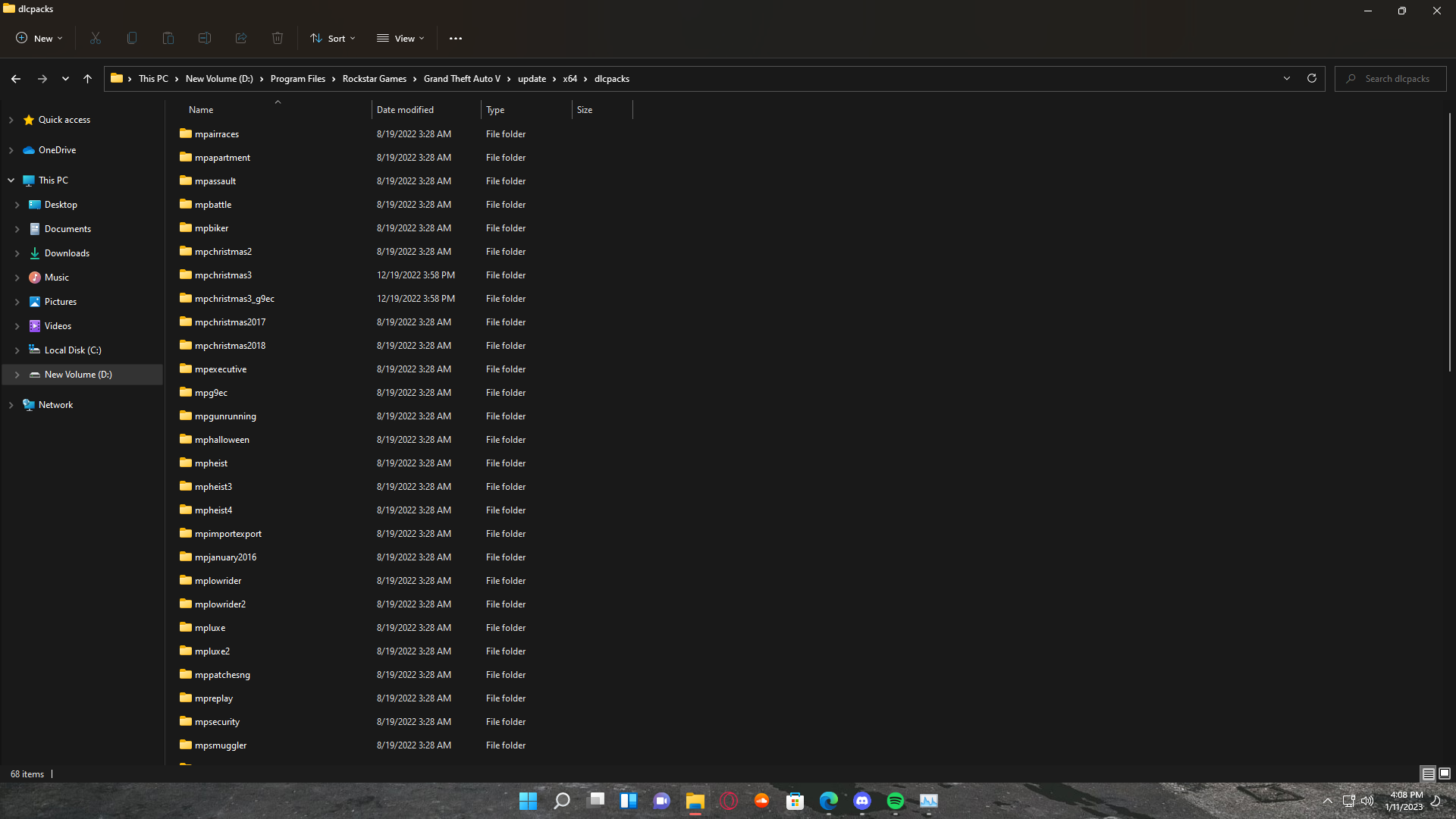Image resolution: width=1456 pixels, height=819 pixels.
Task: Go back with the Back arrow
Action: [16, 79]
